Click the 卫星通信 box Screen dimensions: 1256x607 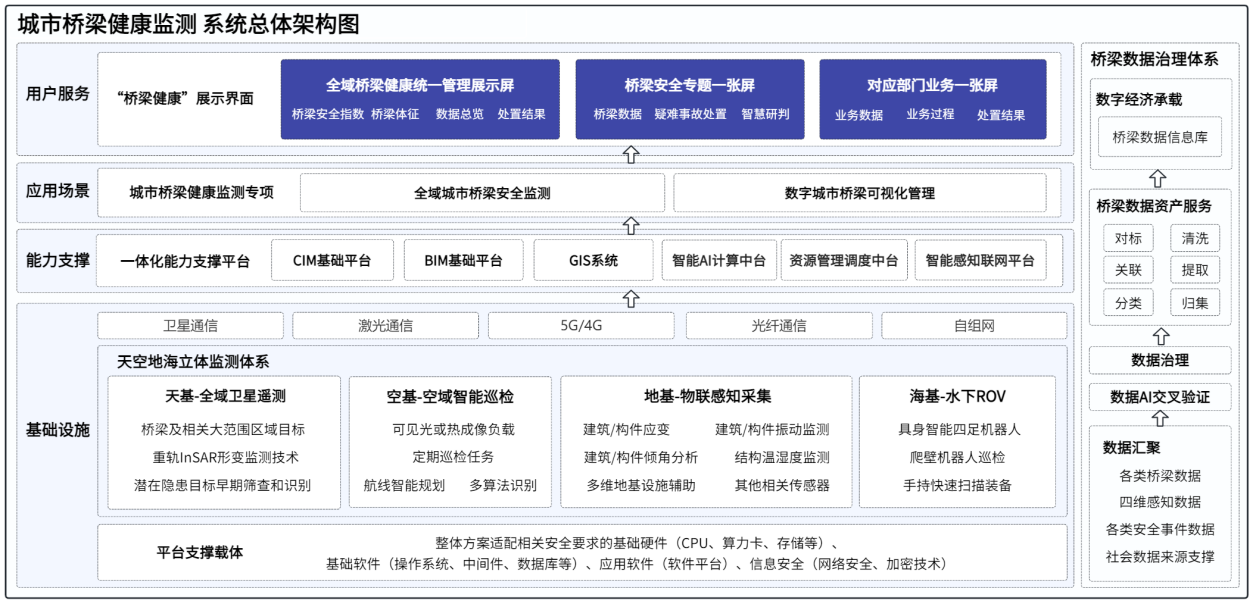(191, 326)
